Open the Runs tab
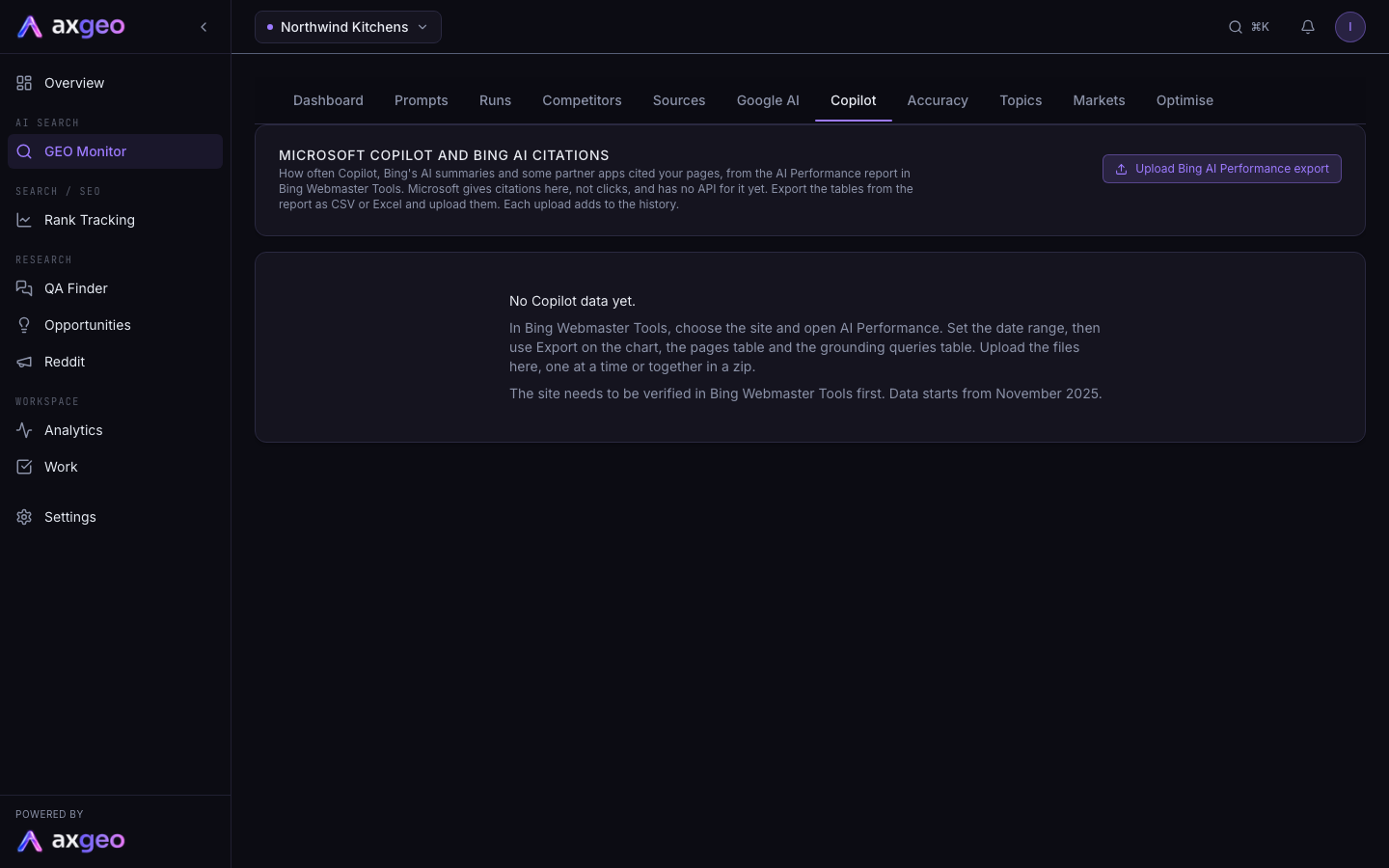Viewport: 1389px width, 868px height. (495, 100)
